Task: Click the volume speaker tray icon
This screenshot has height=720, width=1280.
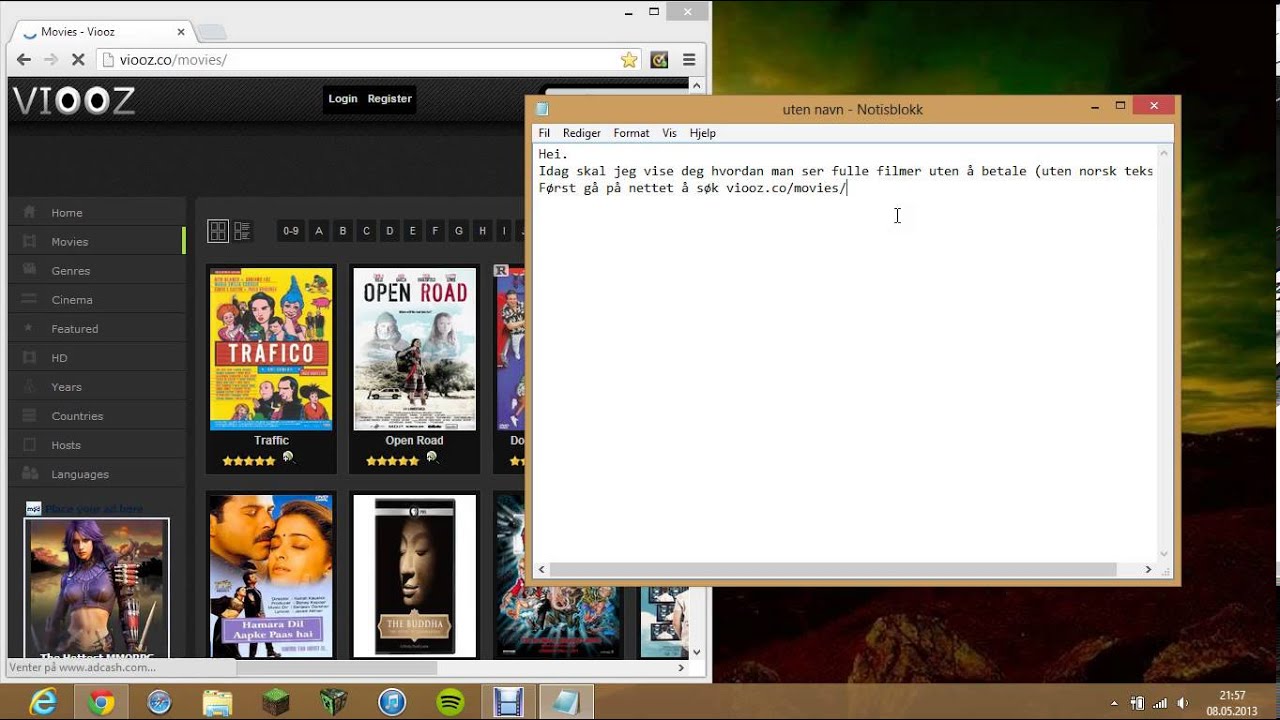Action: [x=1183, y=703]
